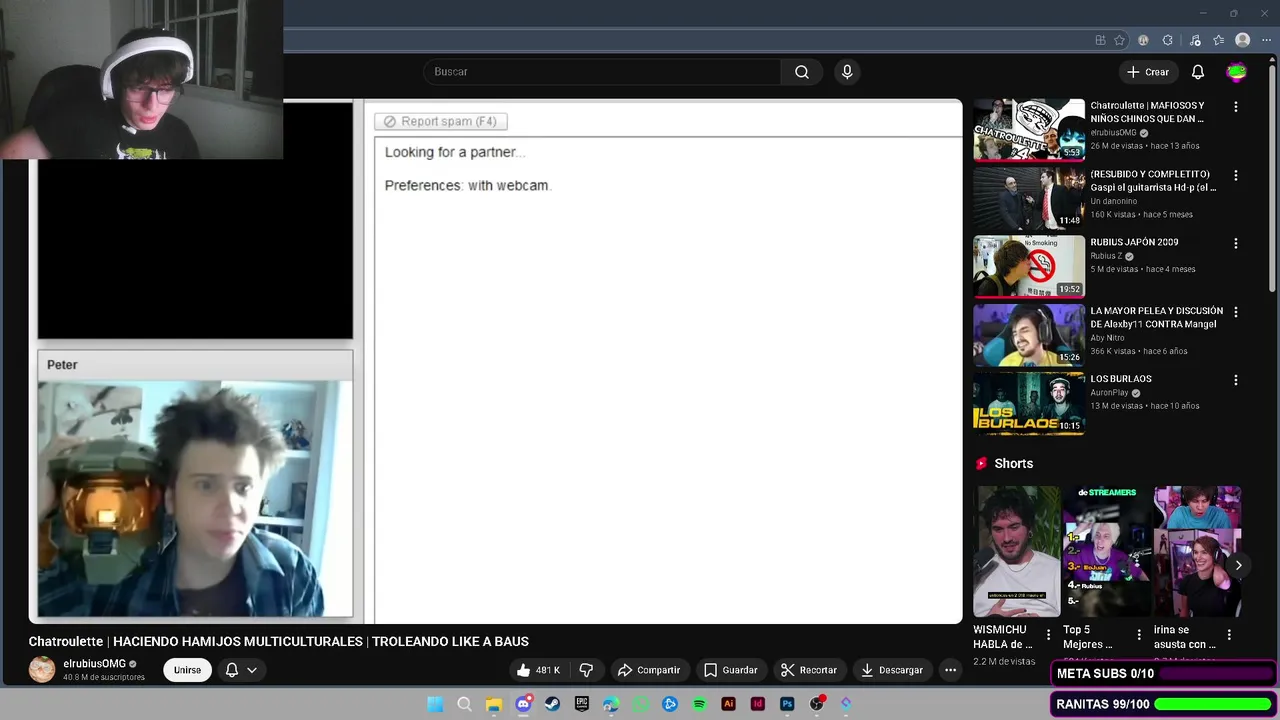Open the frog account avatar menu
This screenshot has width=1280, height=720.
[1237, 72]
